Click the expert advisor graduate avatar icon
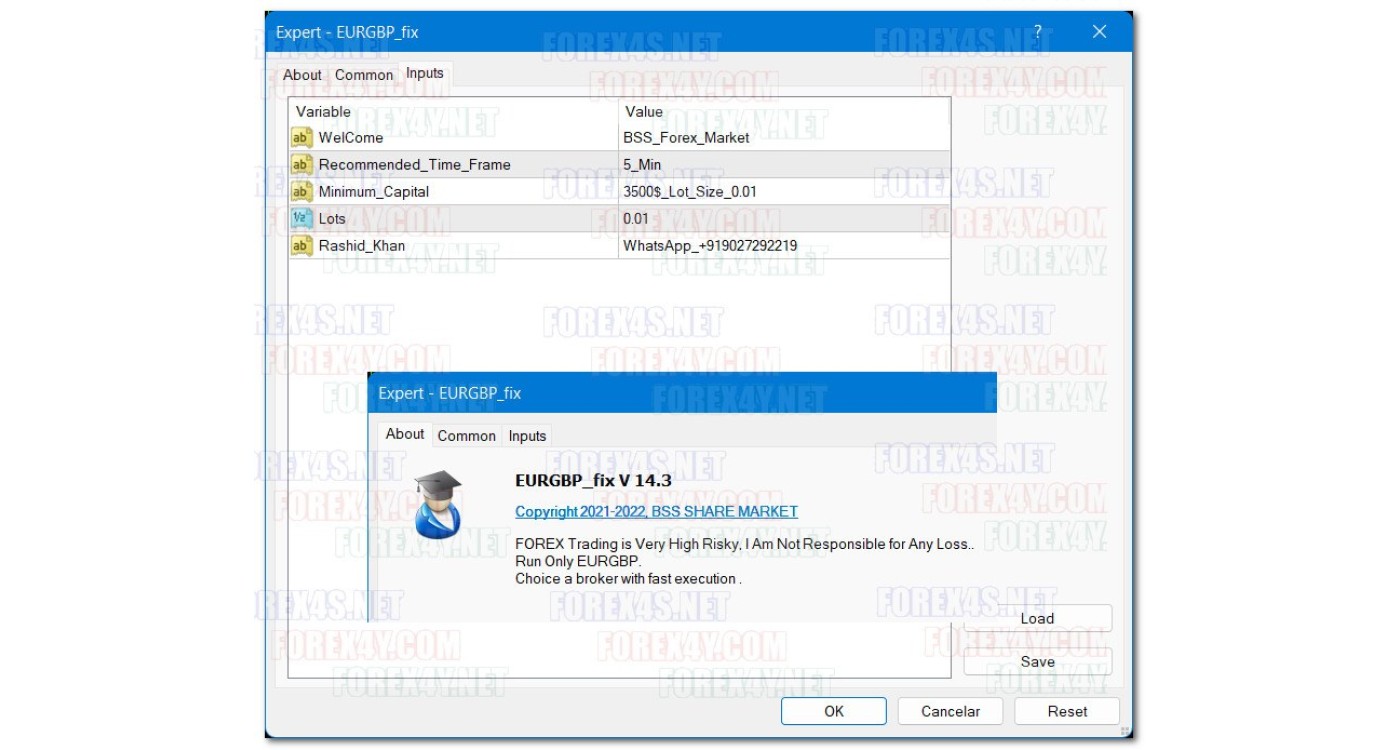 (438, 503)
